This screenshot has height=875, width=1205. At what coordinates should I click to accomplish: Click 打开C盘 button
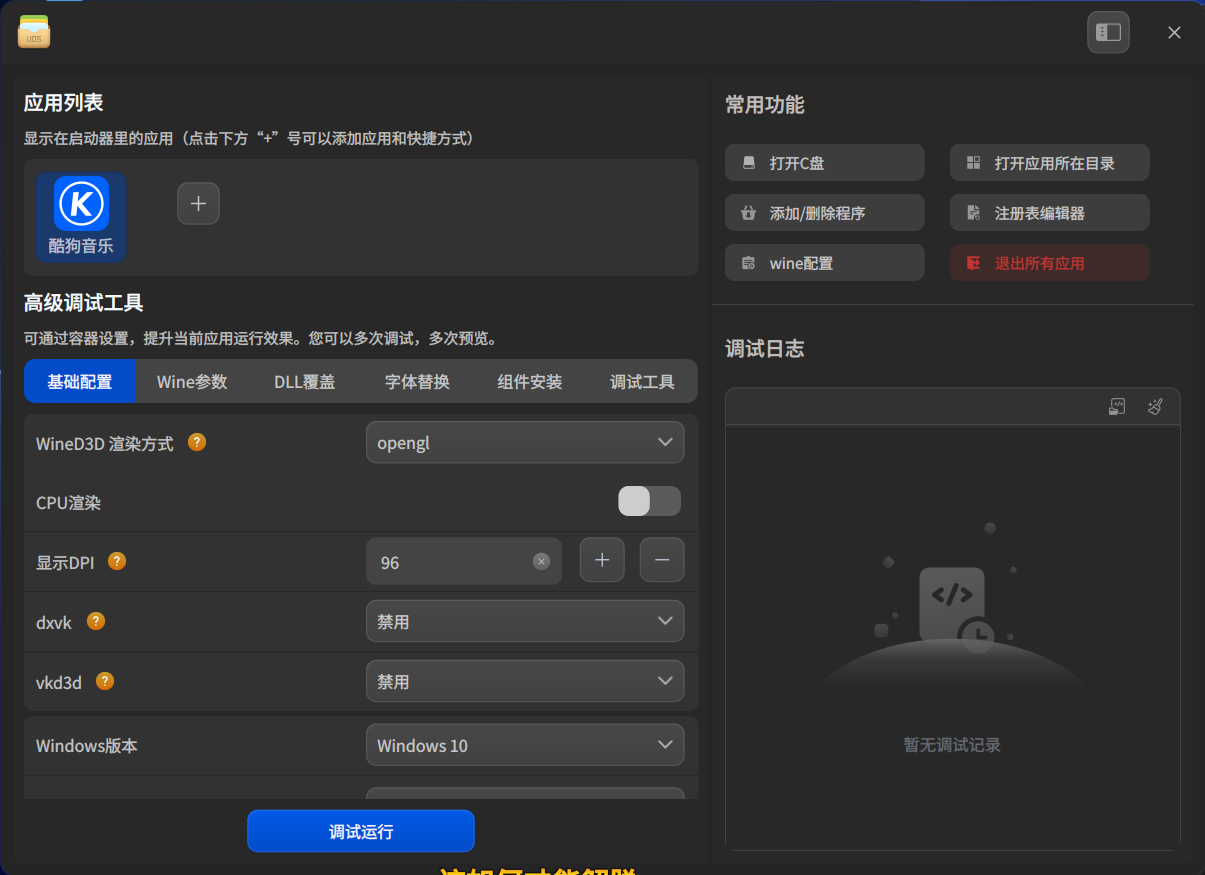825,163
